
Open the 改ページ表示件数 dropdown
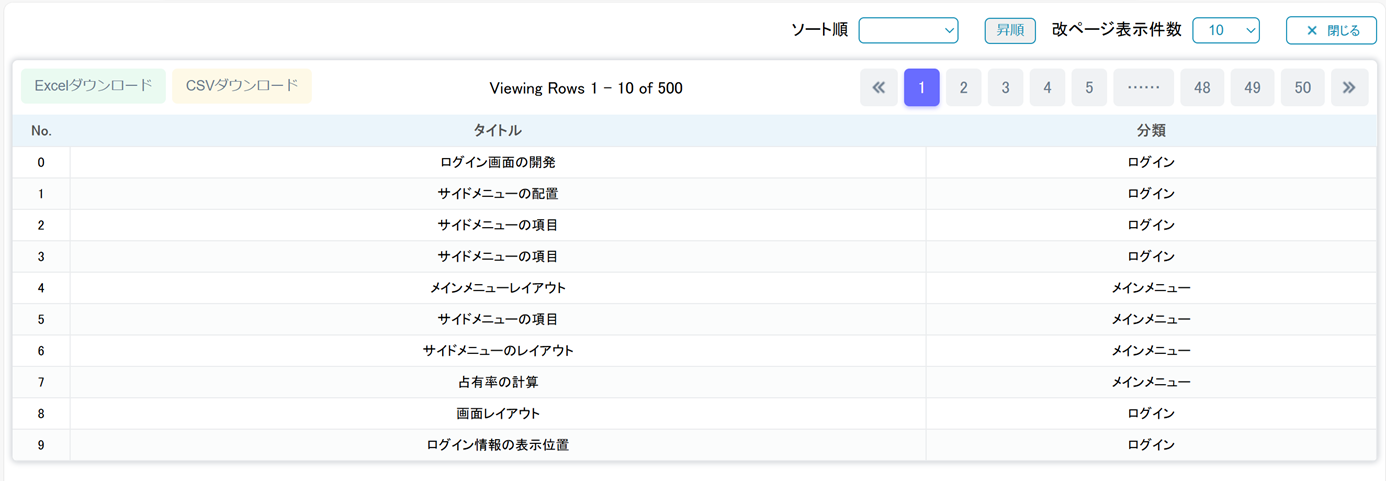[1225, 31]
